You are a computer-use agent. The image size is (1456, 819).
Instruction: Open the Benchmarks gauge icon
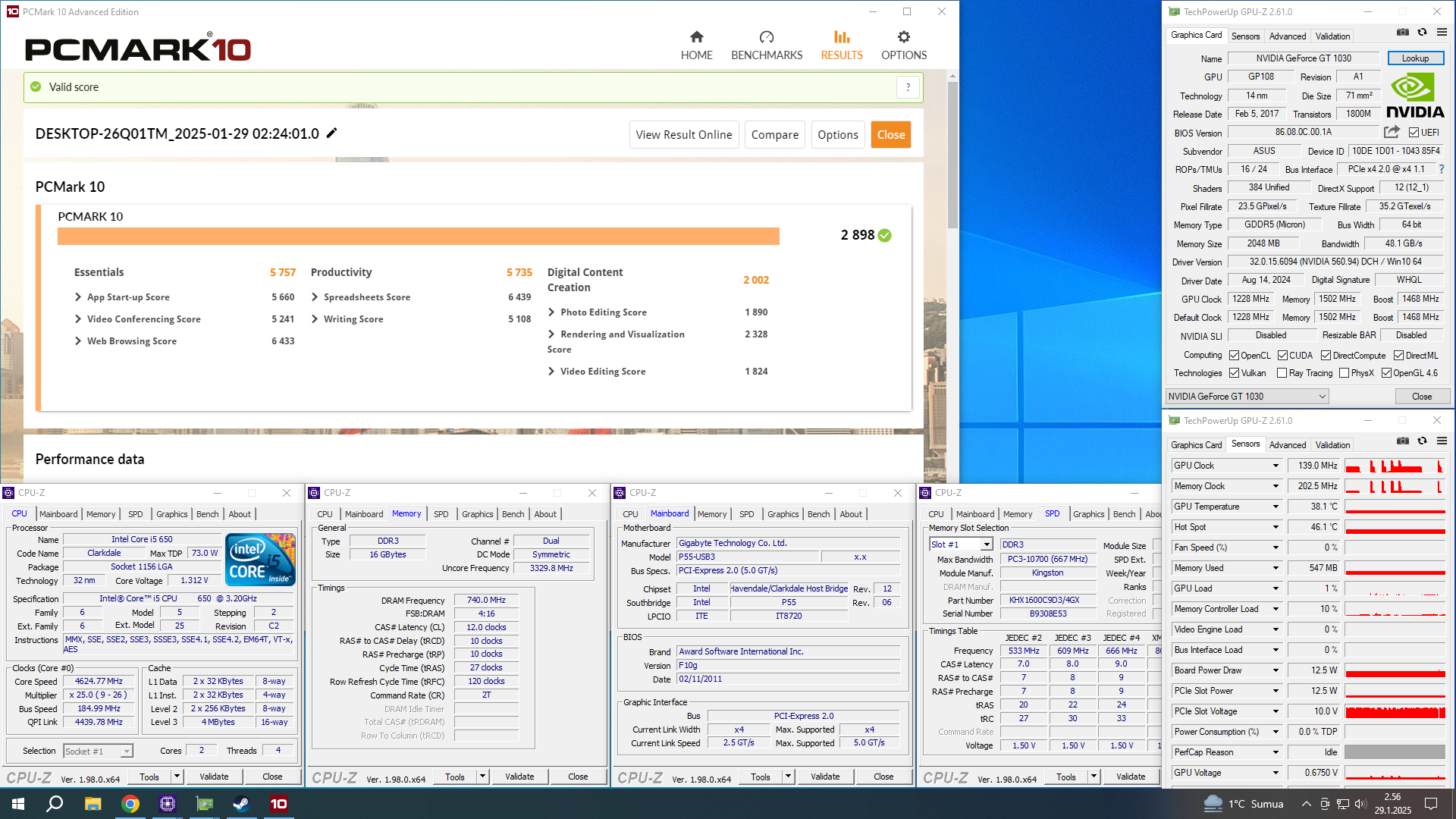[x=767, y=37]
